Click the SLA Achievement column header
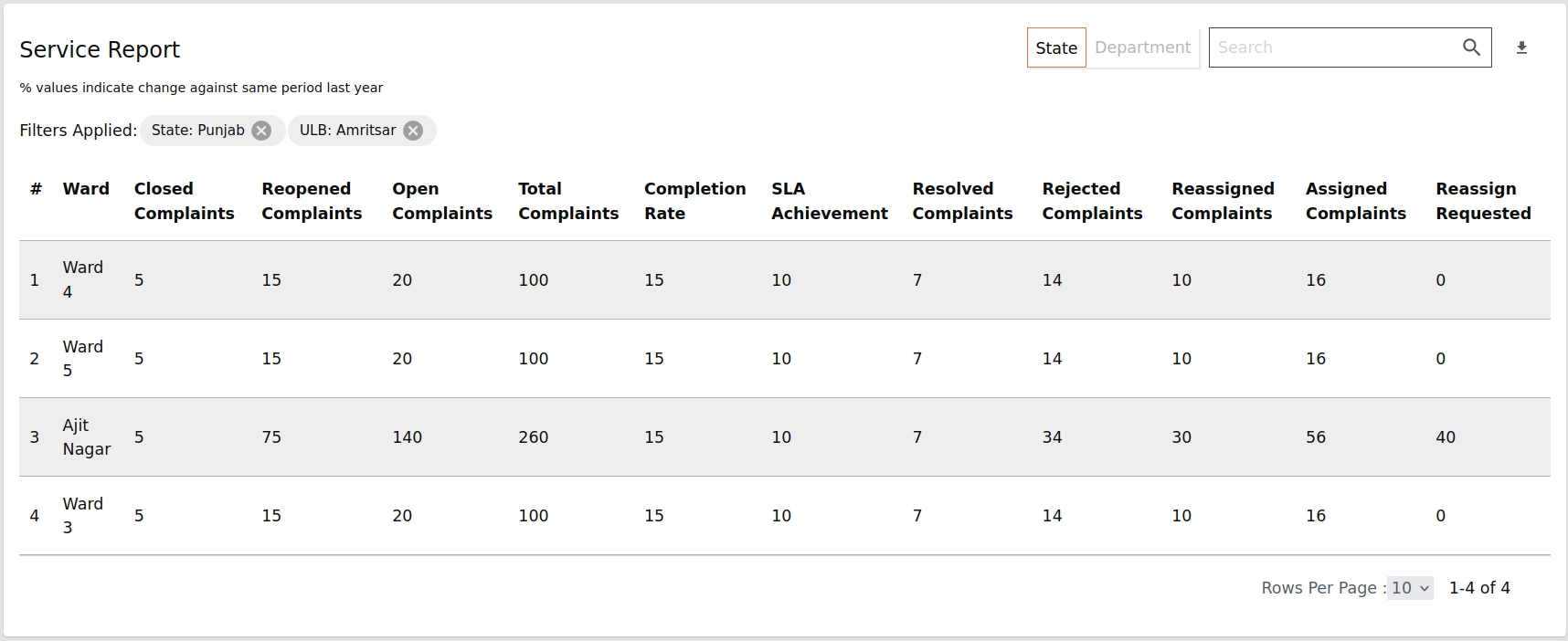 pos(829,201)
